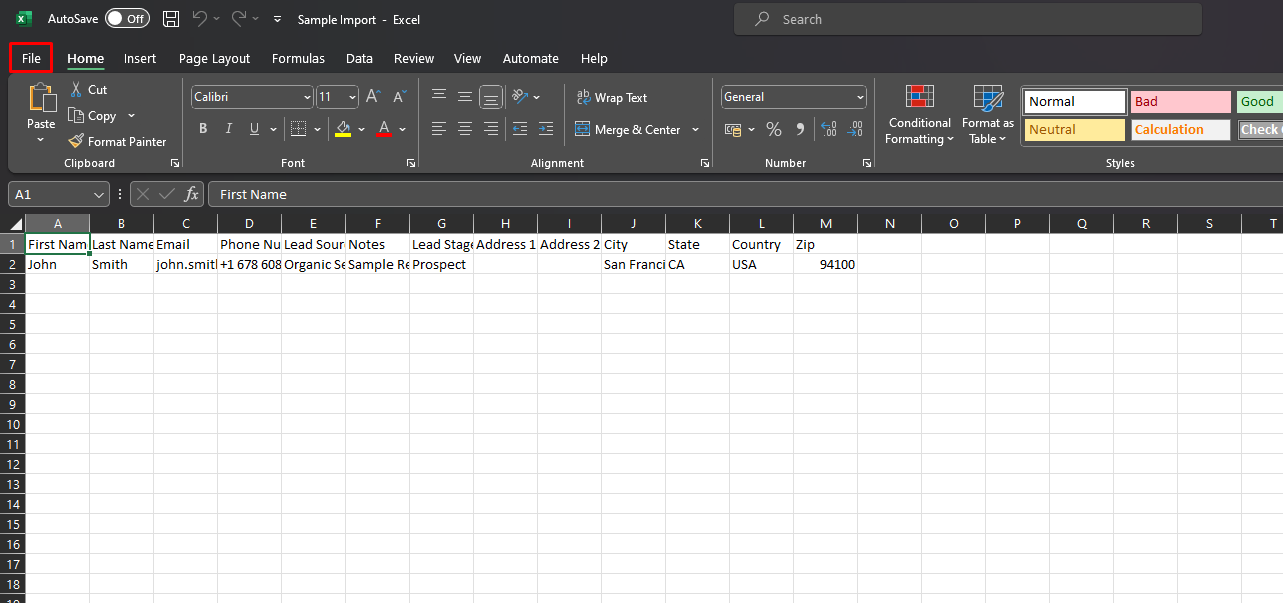Click the Cut scissors icon
The width and height of the screenshot is (1283, 603).
pyautogui.click(x=76, y=90)
